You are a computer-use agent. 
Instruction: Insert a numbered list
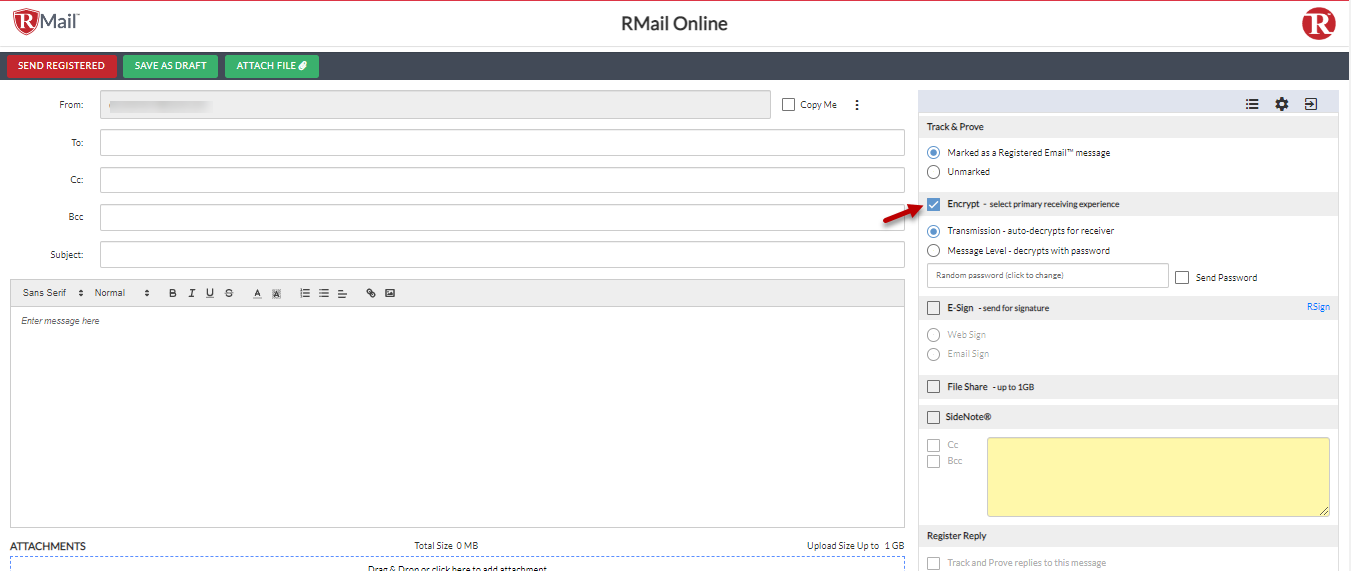click(x=305, y=293)
